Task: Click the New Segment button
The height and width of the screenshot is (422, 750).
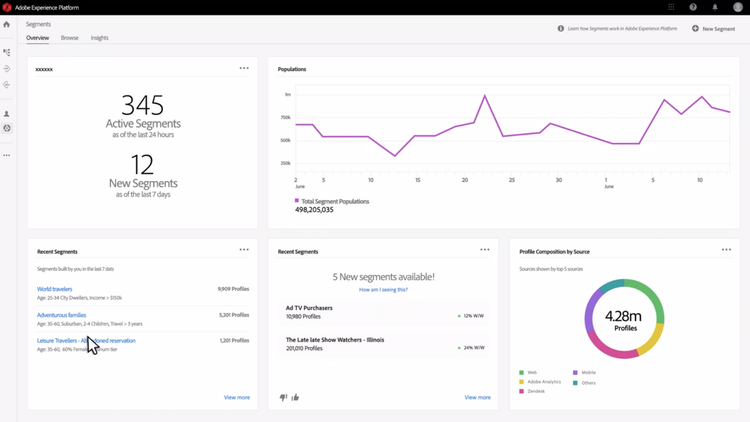Action: click(714, 29)
